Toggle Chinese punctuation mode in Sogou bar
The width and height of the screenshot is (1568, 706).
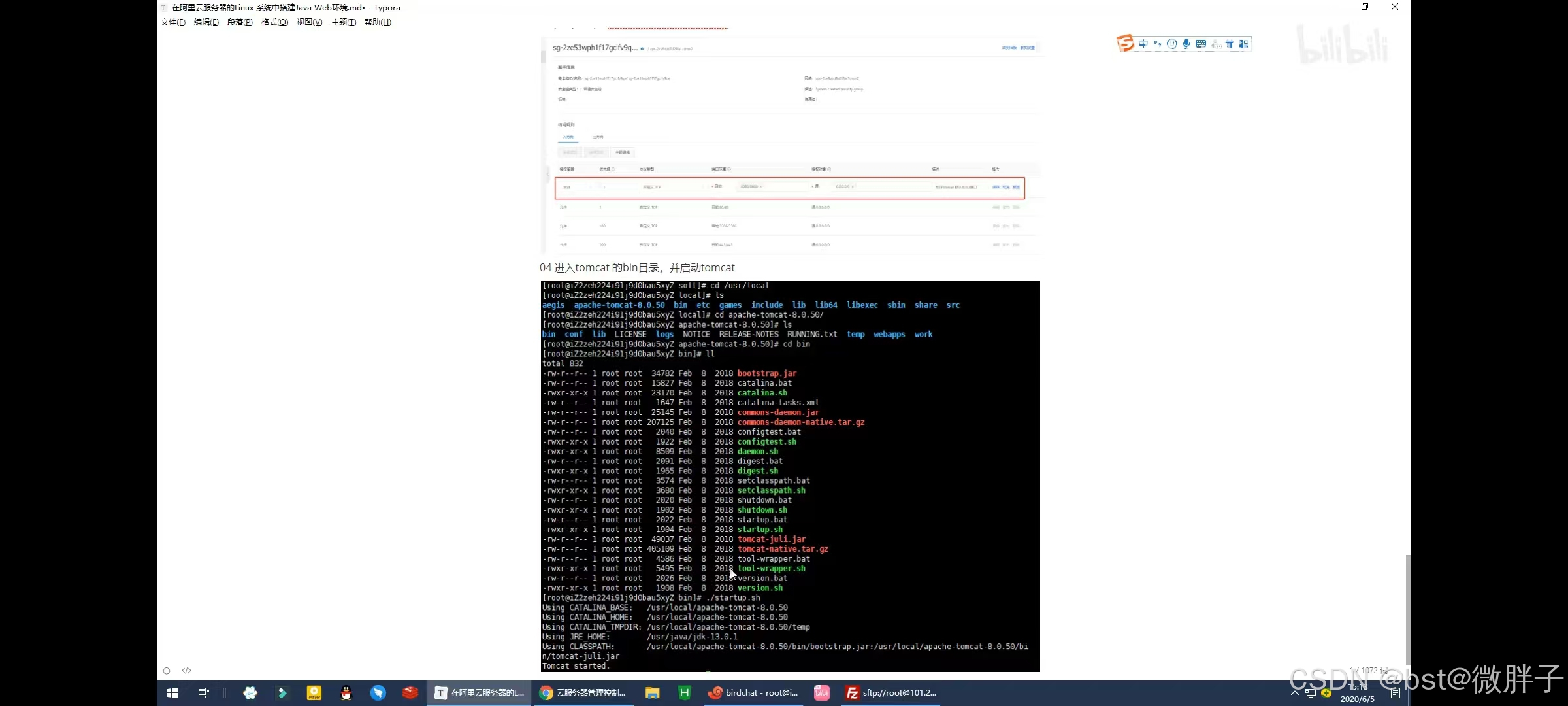pos(1157,44)
